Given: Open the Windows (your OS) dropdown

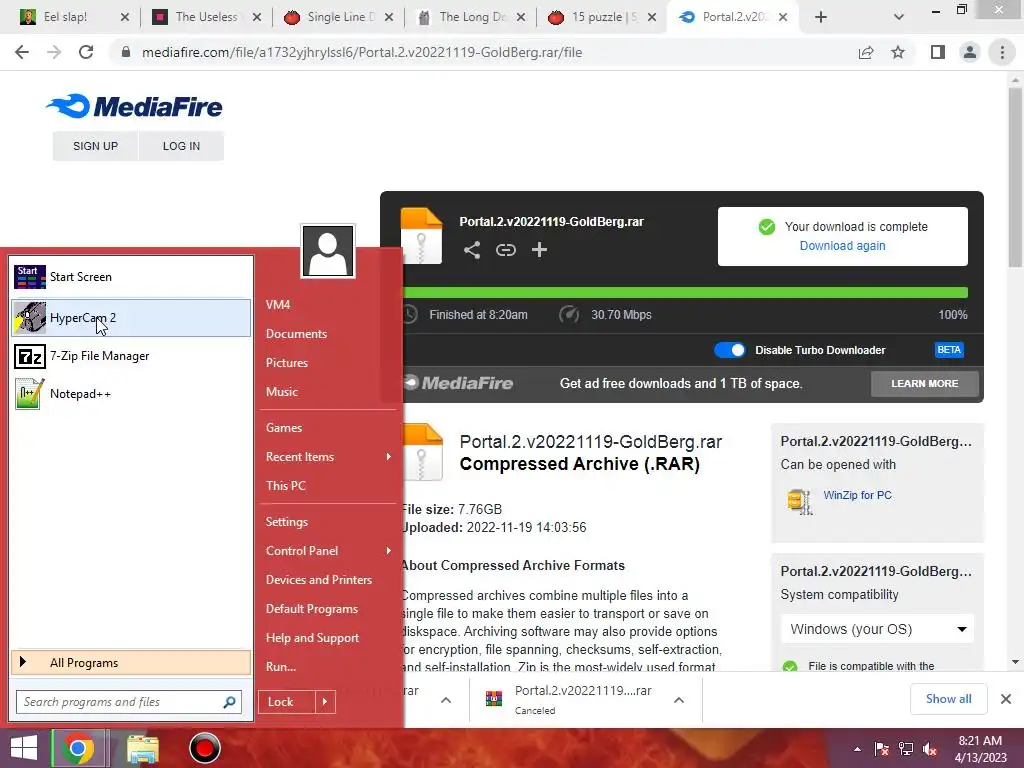Looking at the screenshot, I should tap(877, 630).
